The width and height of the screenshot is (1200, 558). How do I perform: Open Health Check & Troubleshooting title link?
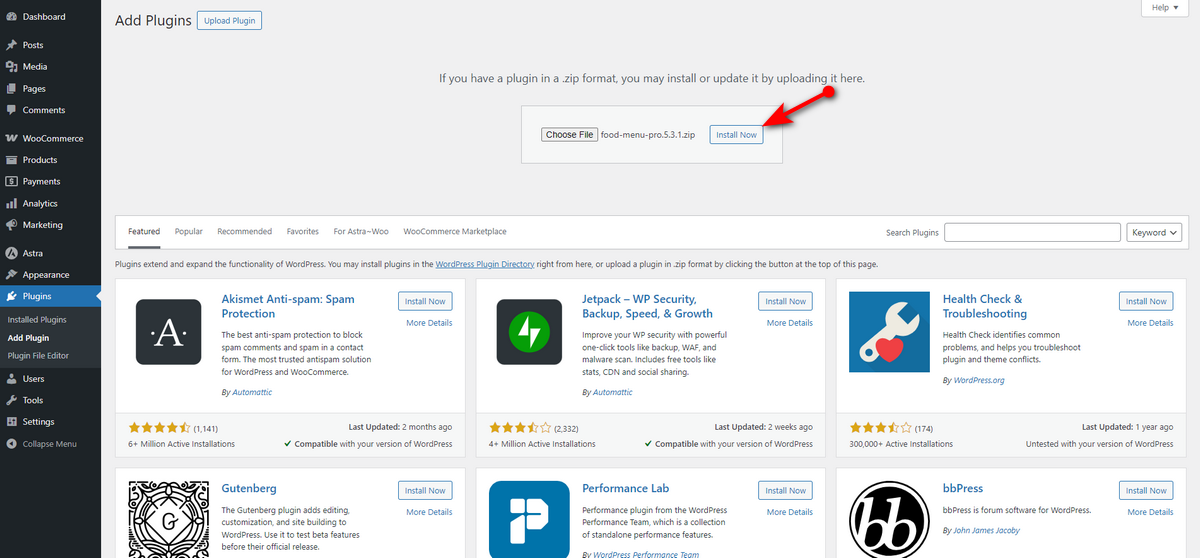pos(985,306)
